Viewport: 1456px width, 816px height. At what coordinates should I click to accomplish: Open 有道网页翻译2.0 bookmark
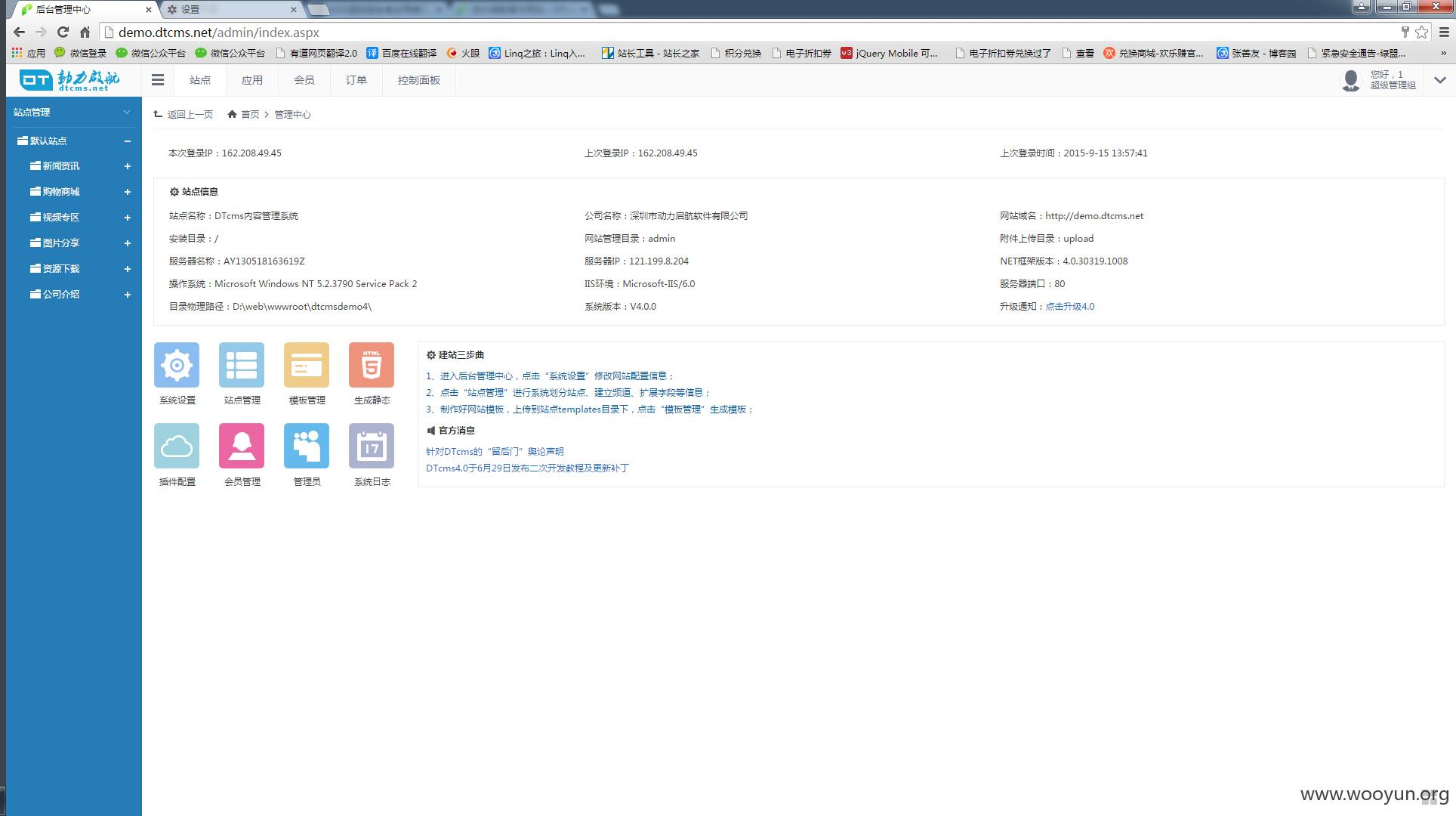[x=316, y=53]
